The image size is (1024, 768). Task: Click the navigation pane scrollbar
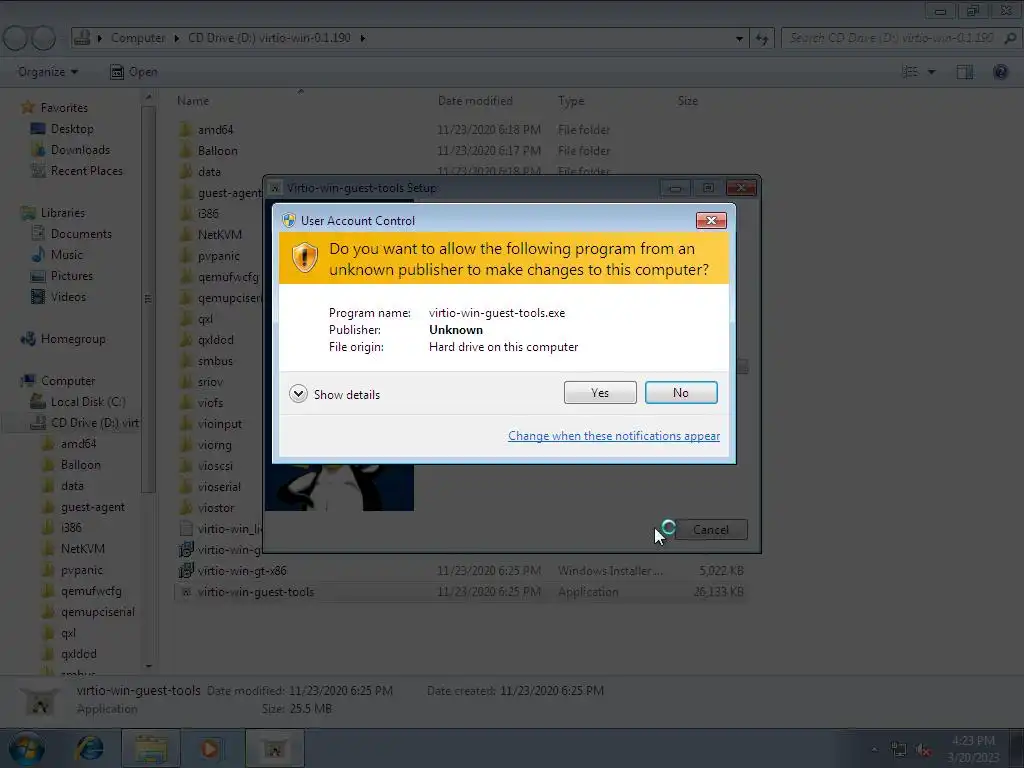pos(148,297)
